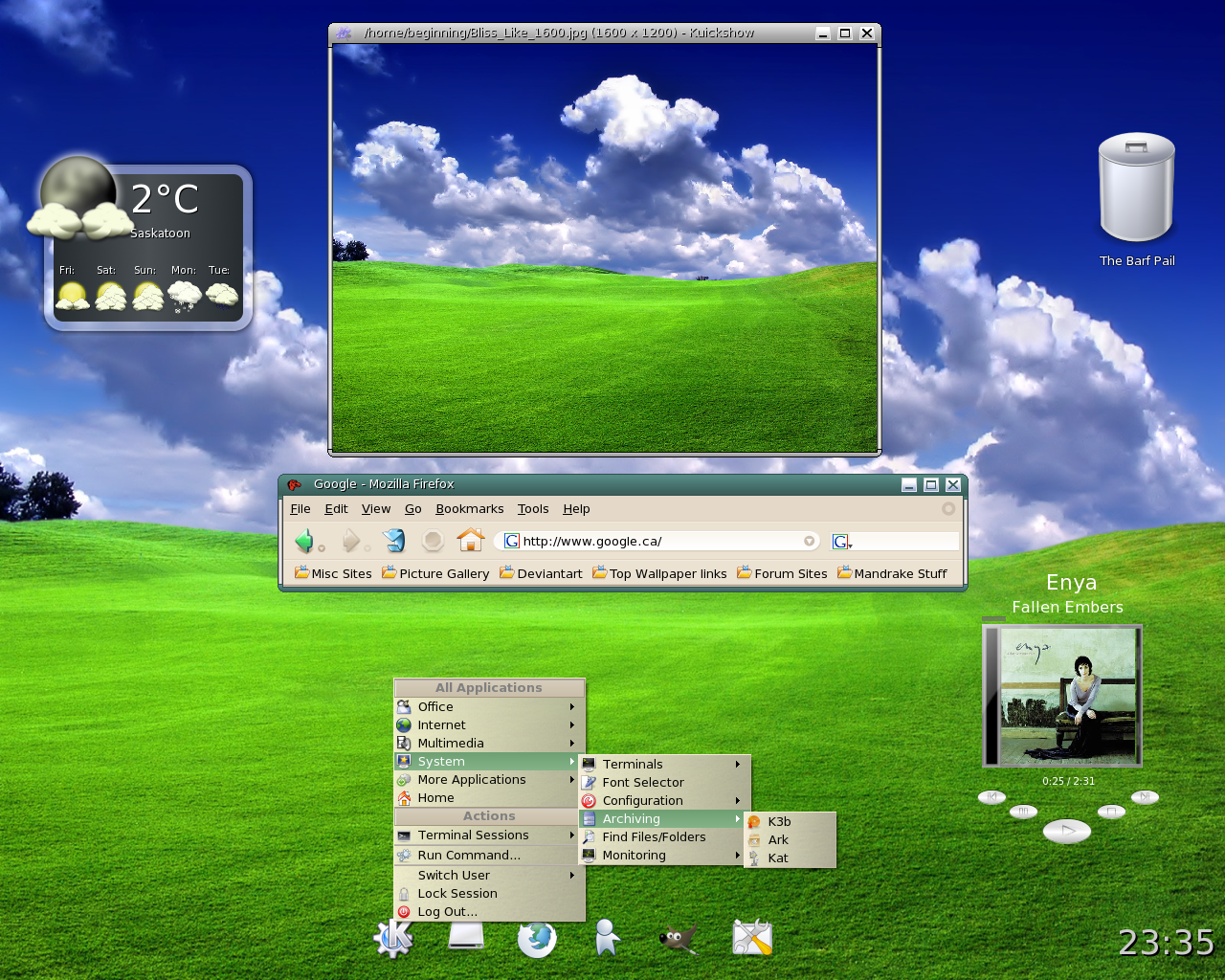Click the site icon left of the URL

coord(512,541)
